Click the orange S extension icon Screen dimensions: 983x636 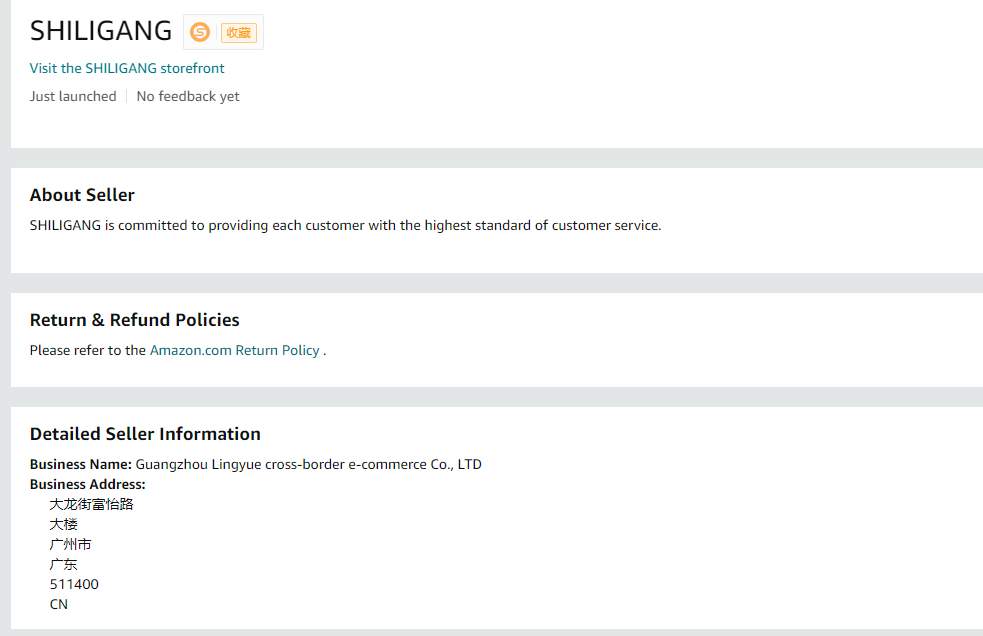(x=200, y=32)
